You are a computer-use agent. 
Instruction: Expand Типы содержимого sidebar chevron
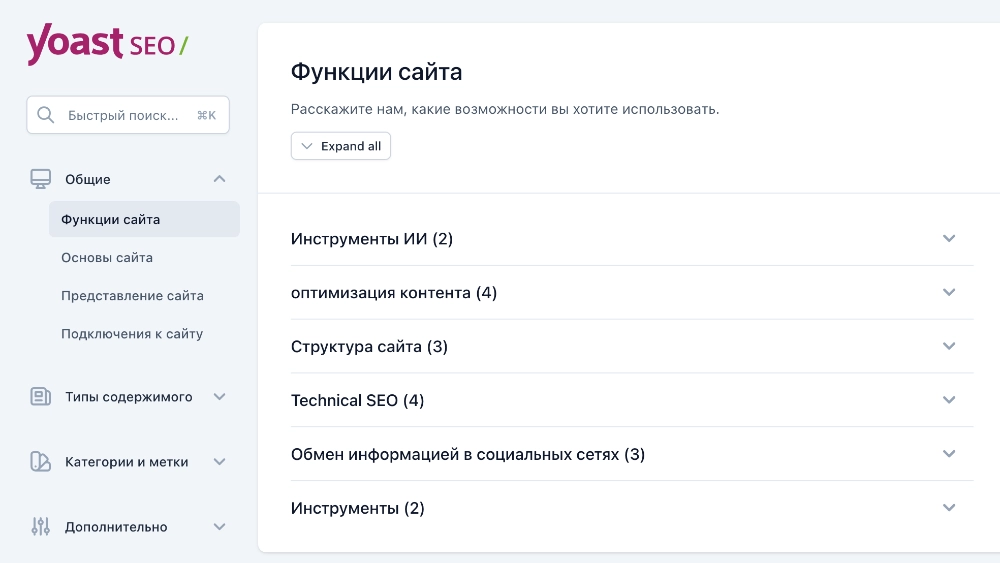pos(219,397)
